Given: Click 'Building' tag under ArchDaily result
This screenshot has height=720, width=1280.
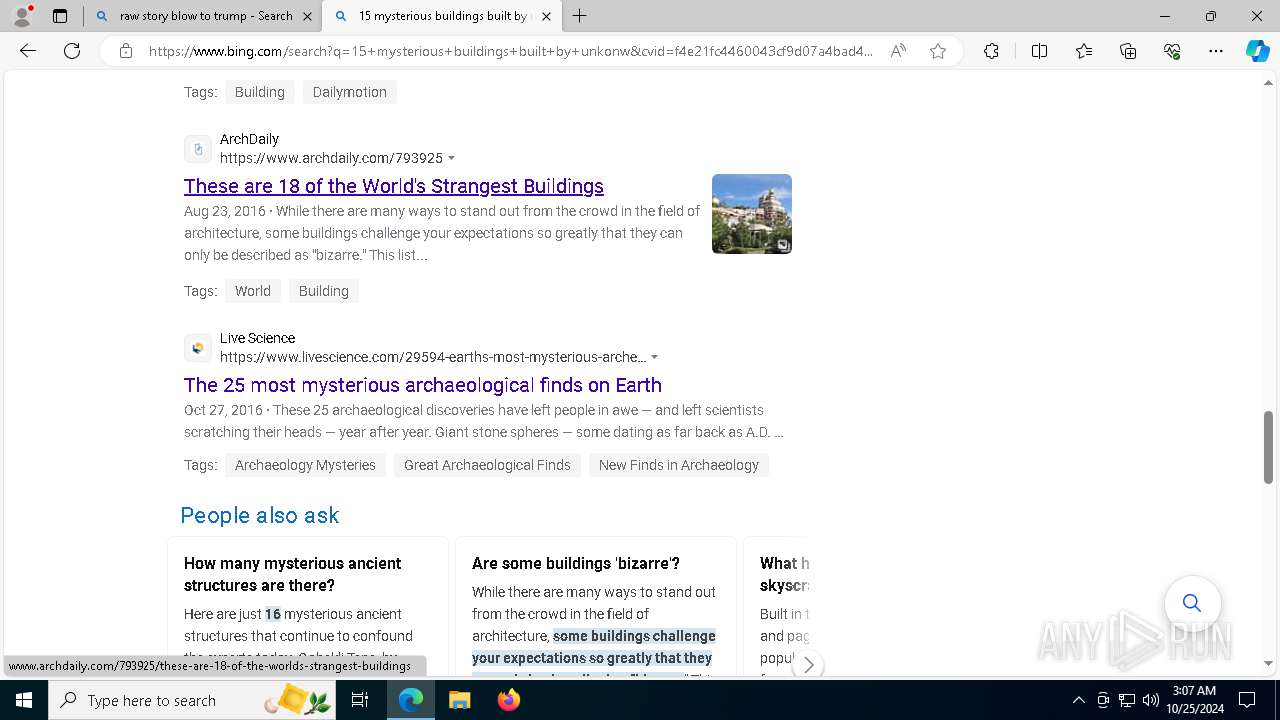Looking at the screenshot, I should tap(324, 291).
